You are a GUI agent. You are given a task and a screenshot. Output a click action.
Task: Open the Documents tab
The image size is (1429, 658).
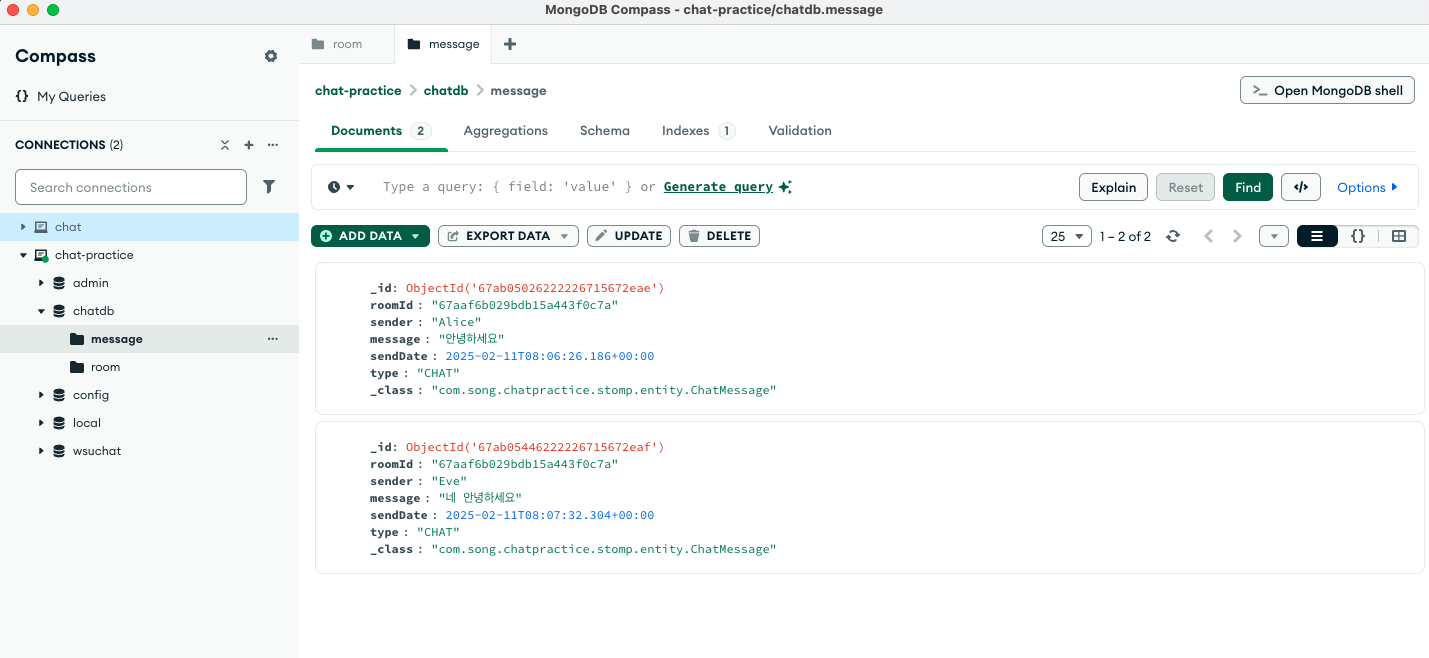381,131
